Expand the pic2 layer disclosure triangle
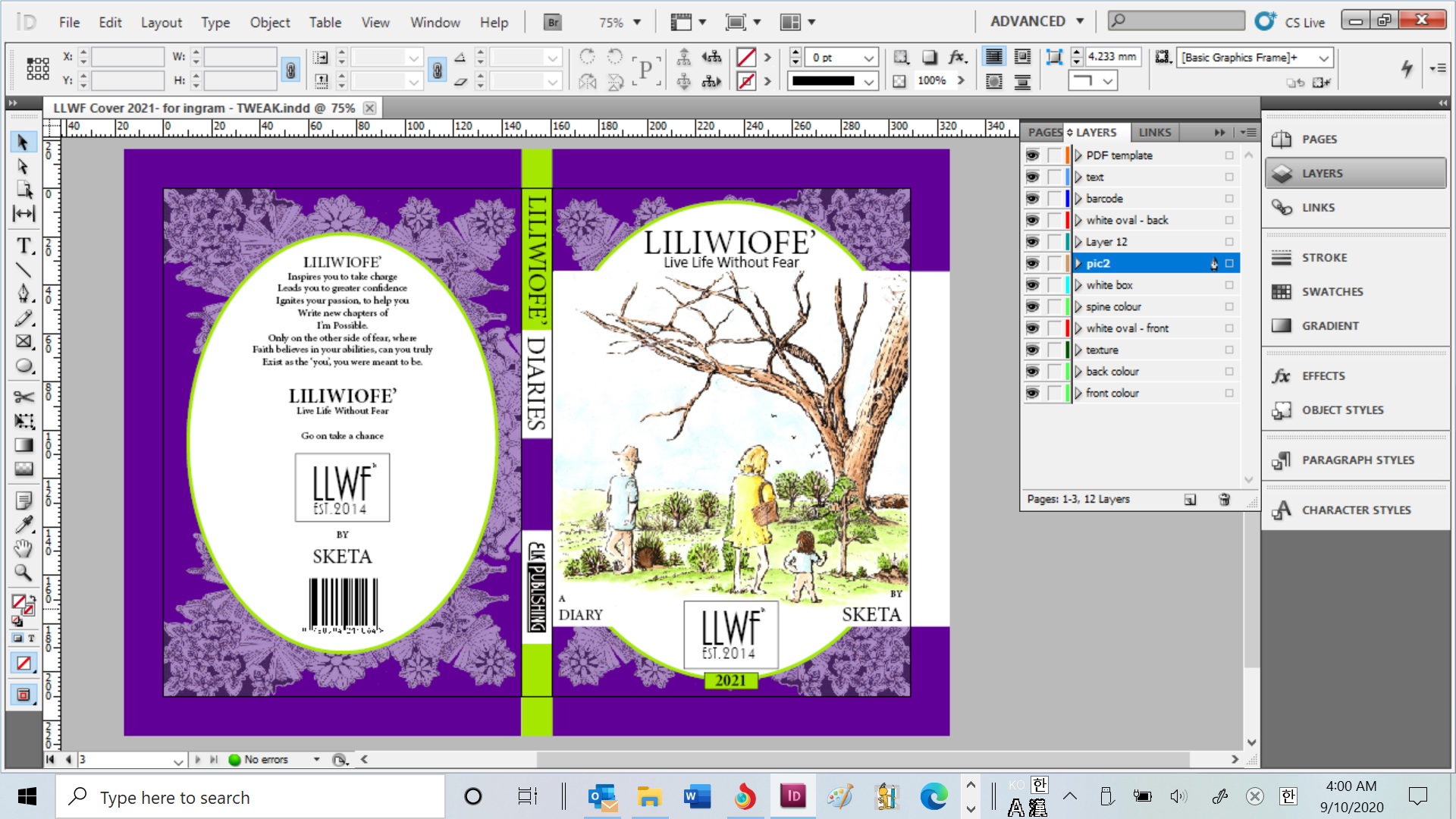 [1080, 263]
